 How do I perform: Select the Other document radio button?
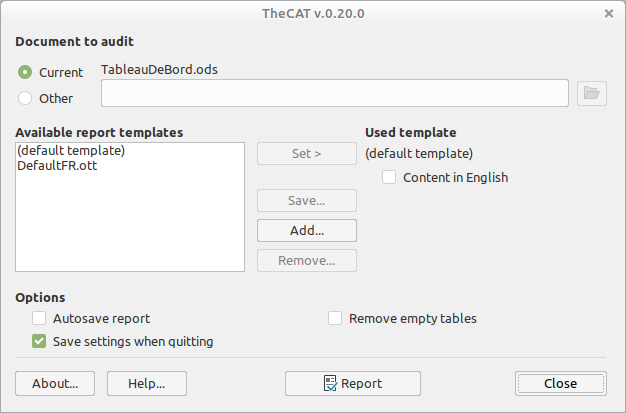coord(26,98)
